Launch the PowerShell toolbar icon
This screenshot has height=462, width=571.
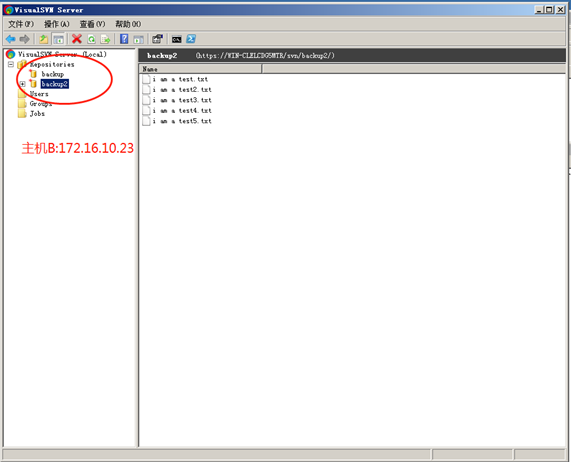[191, 39]
